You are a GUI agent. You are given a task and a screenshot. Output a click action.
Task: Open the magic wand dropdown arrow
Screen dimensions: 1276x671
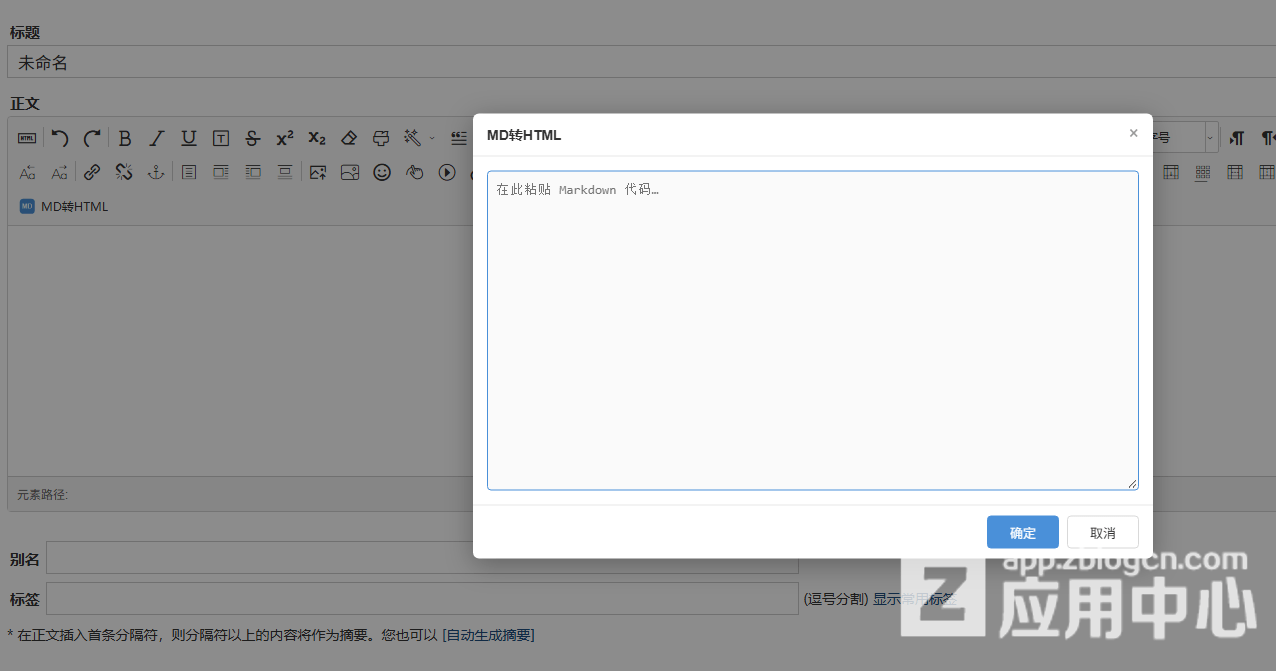coord(432,138)
